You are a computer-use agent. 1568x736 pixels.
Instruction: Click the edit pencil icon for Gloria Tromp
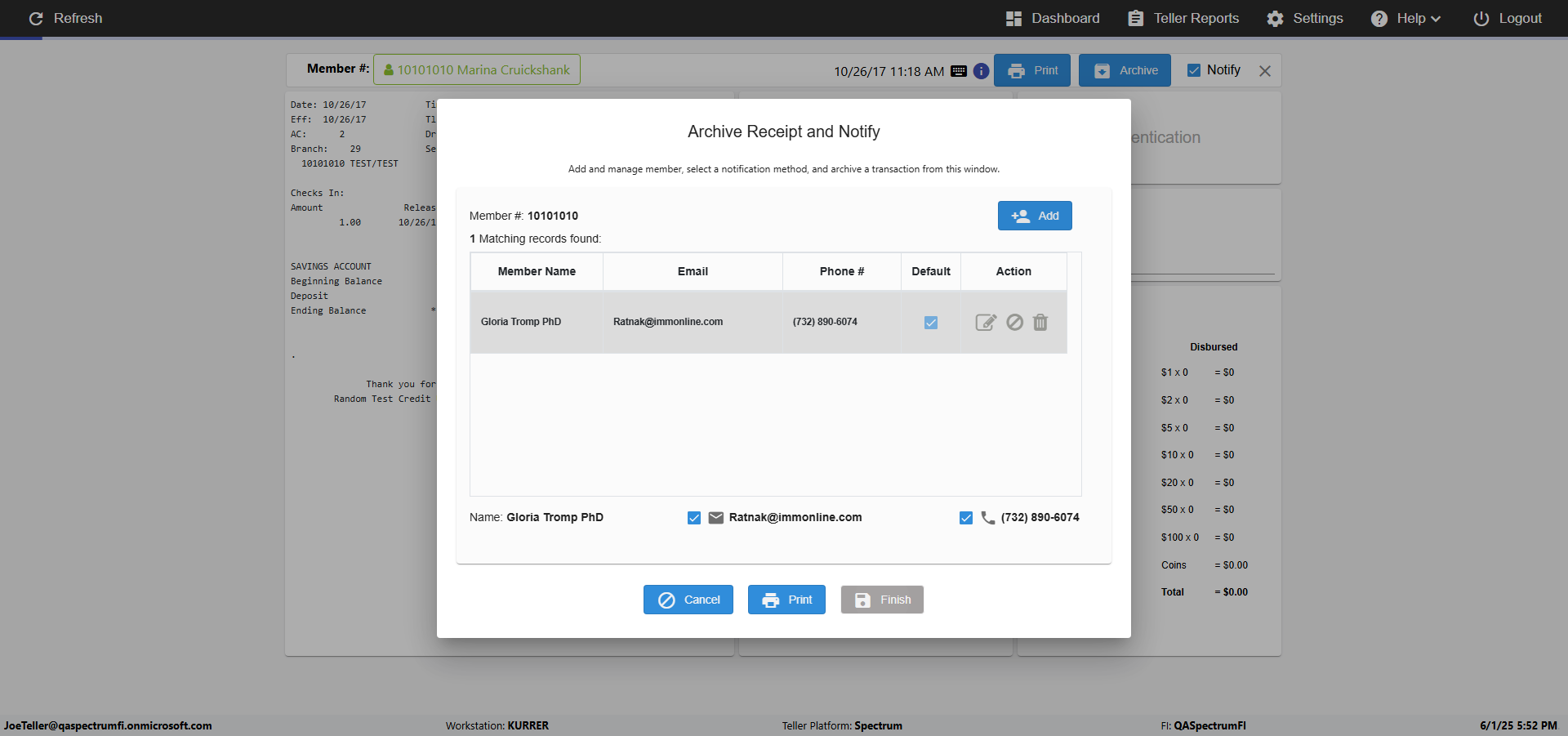[986, 322]
